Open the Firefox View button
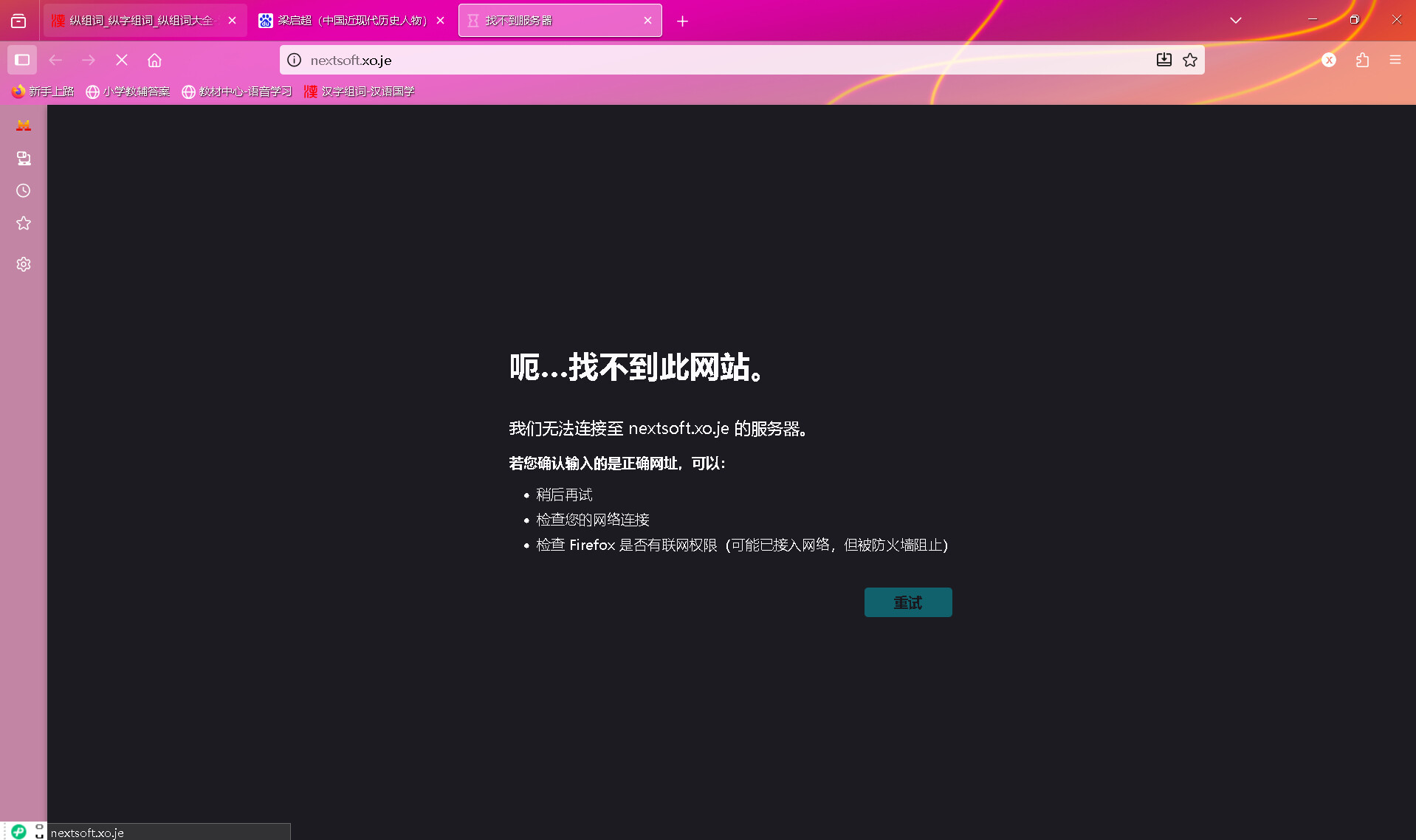This screenshot has width=1416, height=840. pos(18,21)
